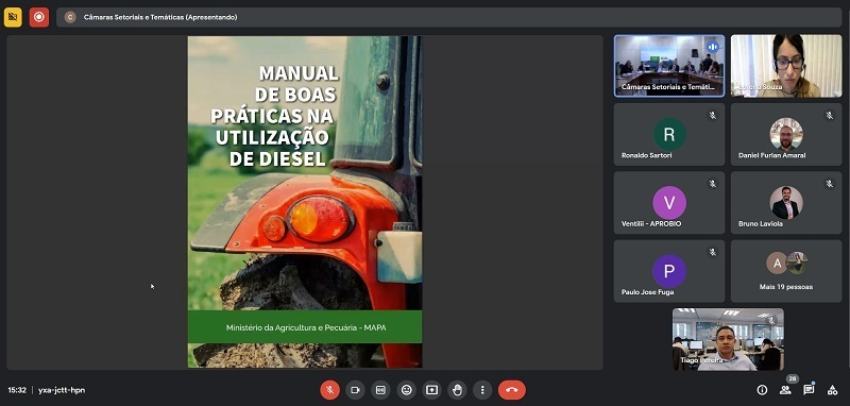The width and height of the screenshot is (850, 406).
Task: Unmute the microphone with the red mic button
Action: (x=330, y=390)
